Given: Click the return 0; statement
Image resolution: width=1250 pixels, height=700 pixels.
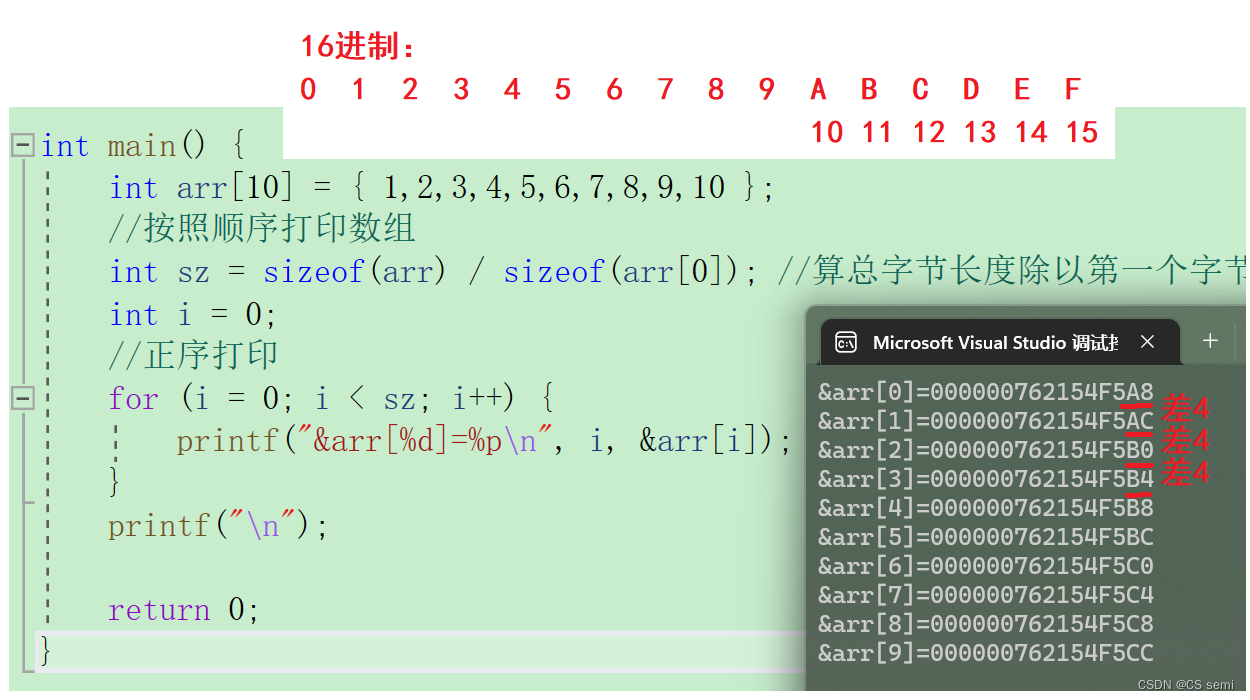Looking at the screenshot, I should click(184, 610).
